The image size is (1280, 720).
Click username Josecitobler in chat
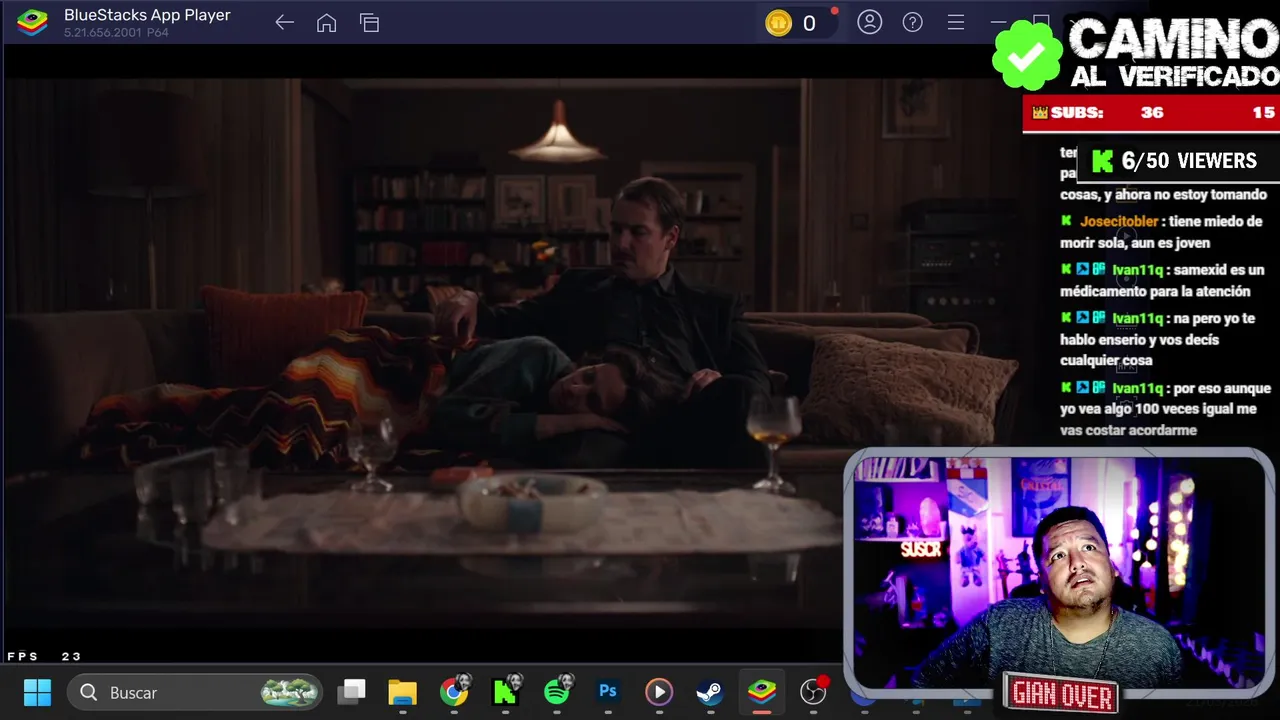[x=1119, y=222]
